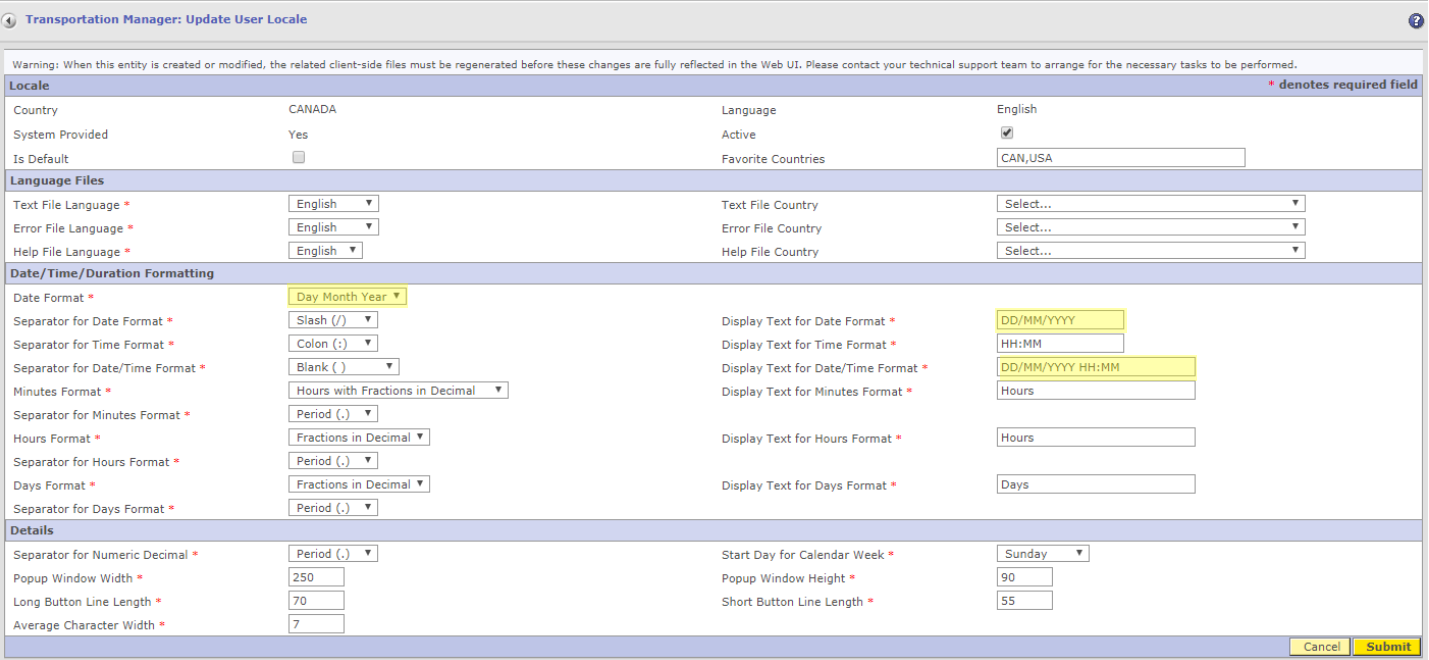Image resolution: width=1429 pixels, height=660 pixels.
Task: Expand the Minutes Format dropdown
Action: (x=398, y=391)
